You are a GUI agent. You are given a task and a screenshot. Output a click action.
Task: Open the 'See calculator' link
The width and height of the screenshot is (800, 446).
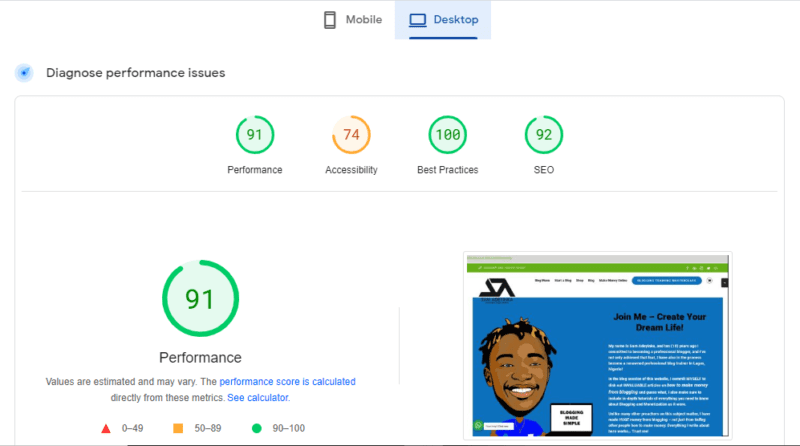258,398
